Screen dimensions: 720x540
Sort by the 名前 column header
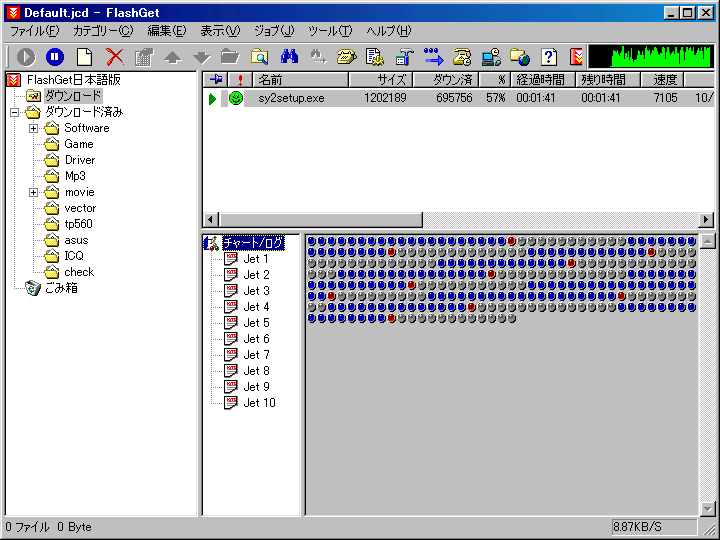(x=301, y=80)
